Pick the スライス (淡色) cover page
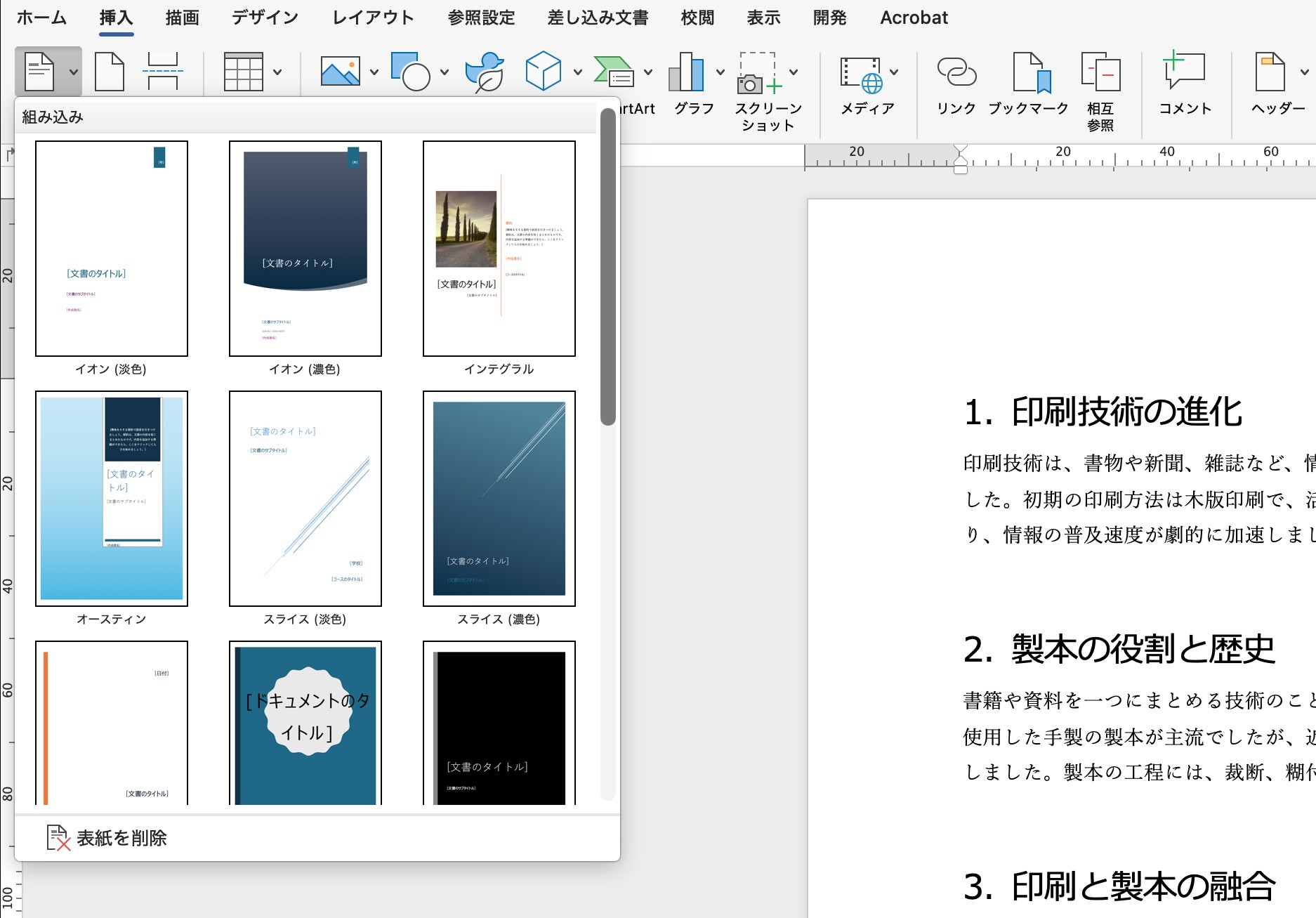The height and width of the screenshot is (918, 1316). tap(305, 499)
